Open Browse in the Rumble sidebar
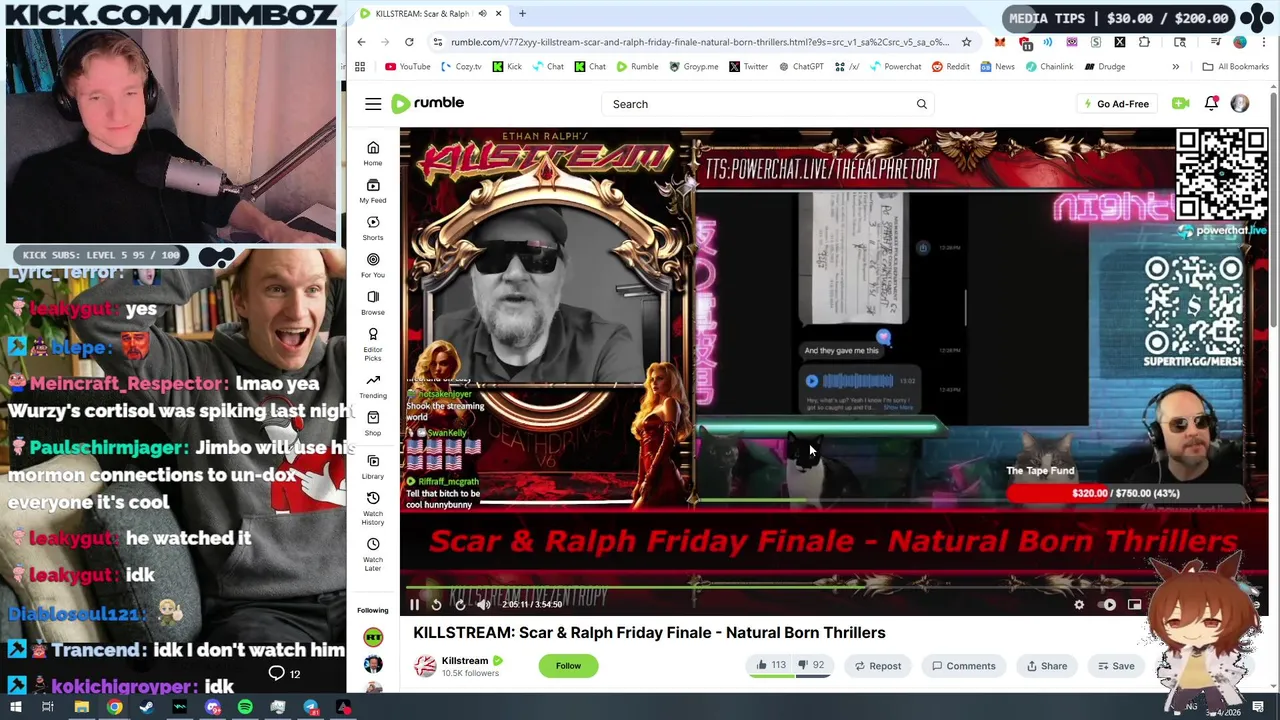Viewport: 1280px width, 720px height. (x=373, y=301)
